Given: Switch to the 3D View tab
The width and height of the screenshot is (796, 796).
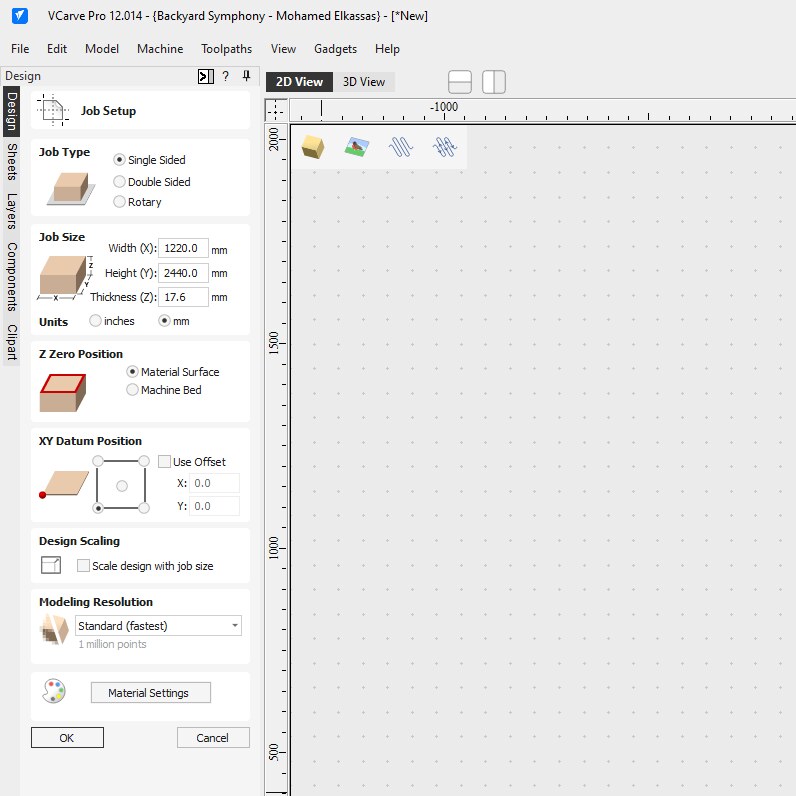Looking at the screenshot, I should 363,82.
